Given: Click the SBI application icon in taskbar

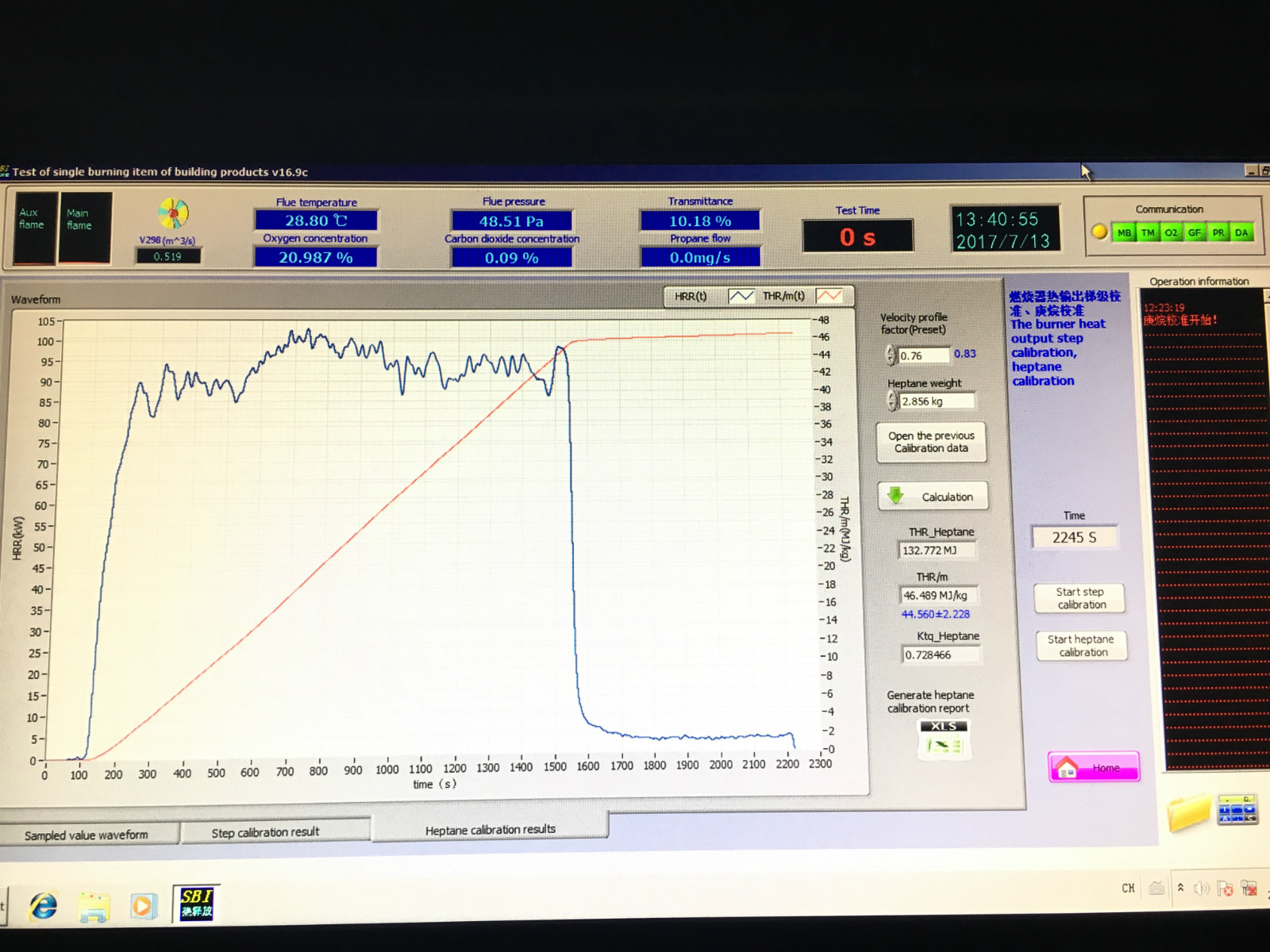Looking at the screenshot, I should pyautogui.click(x=196, y=904).
